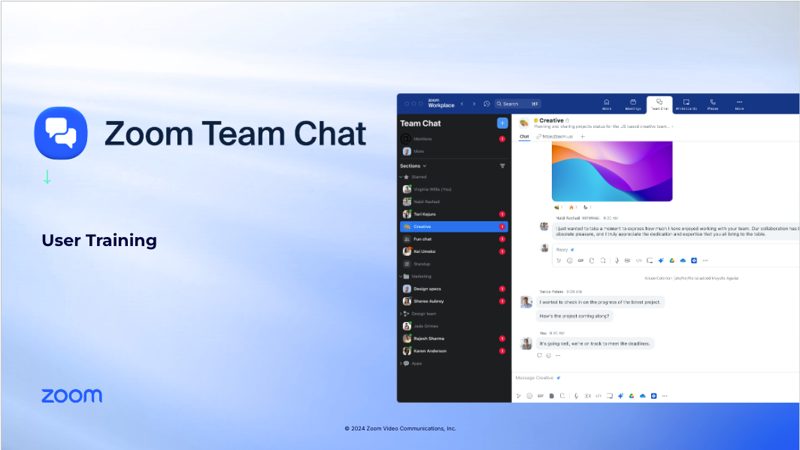
Task: Add a new channel tab with plus
Action: (582, 137)
